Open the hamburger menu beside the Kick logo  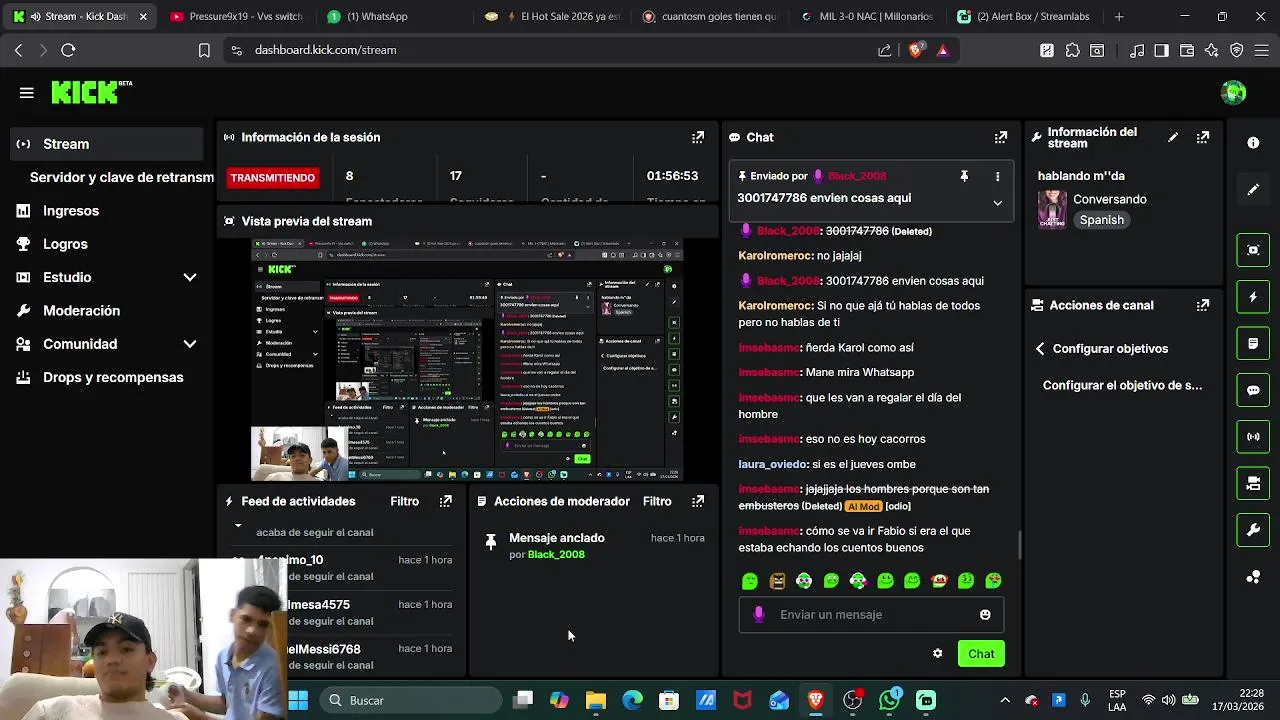(x=26, y=93)
